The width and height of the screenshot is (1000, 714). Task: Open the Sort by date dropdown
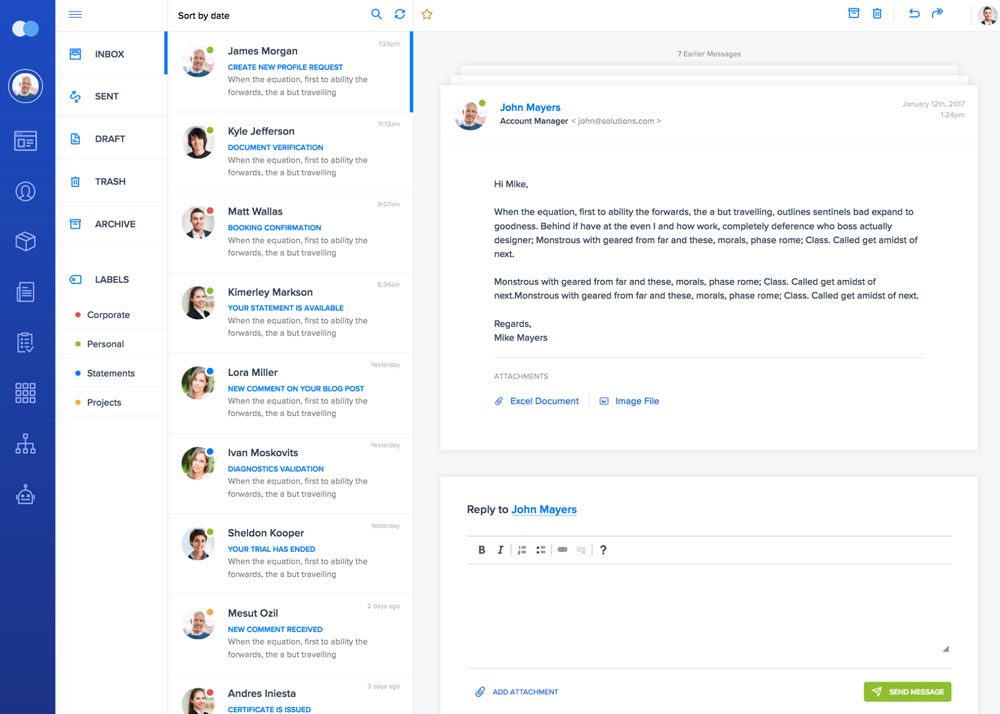(204, 16)
